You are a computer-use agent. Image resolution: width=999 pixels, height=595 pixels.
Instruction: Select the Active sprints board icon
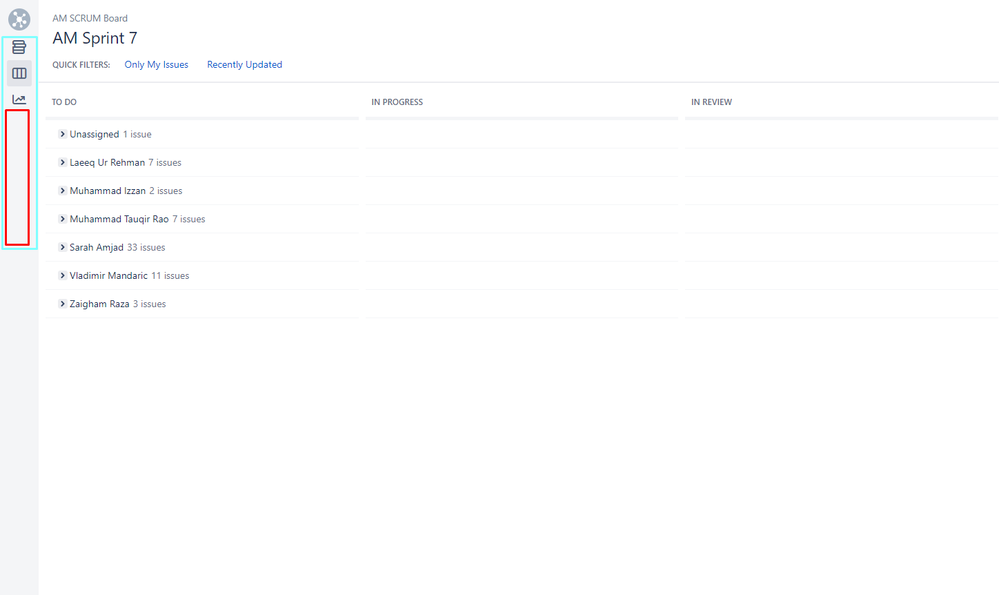[x=19, y=72]
